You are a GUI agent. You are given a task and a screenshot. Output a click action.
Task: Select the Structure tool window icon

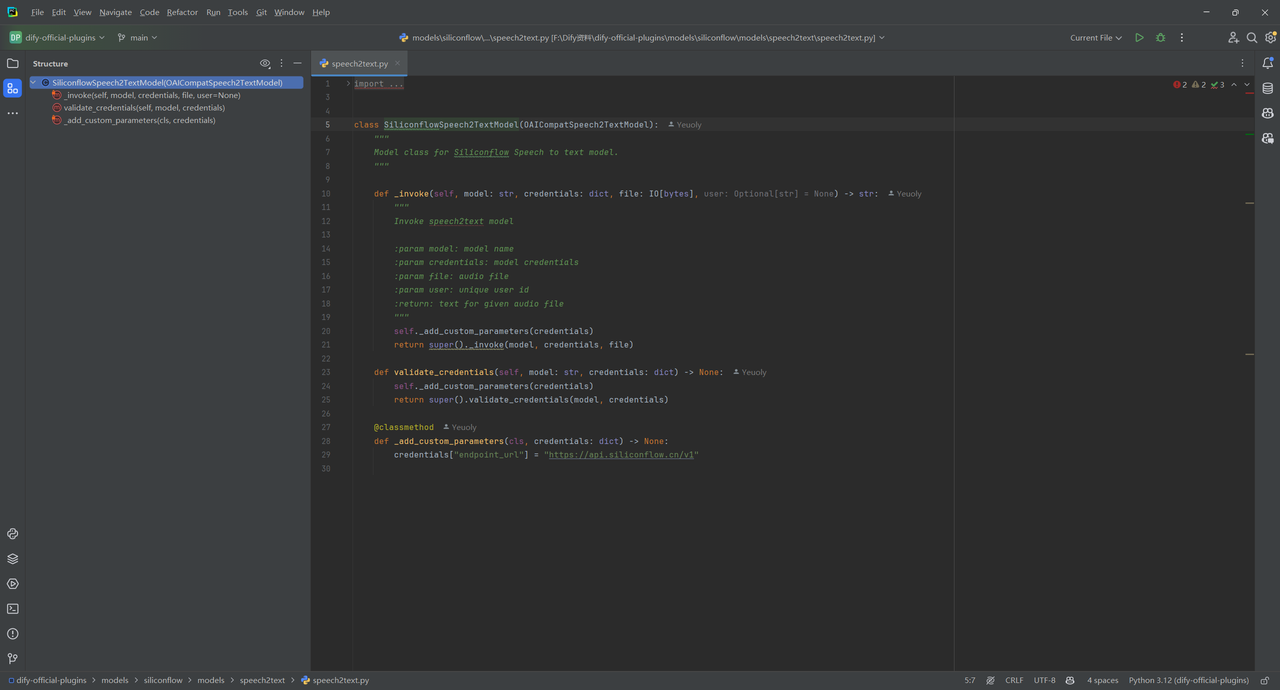click(x=12, y=88)
